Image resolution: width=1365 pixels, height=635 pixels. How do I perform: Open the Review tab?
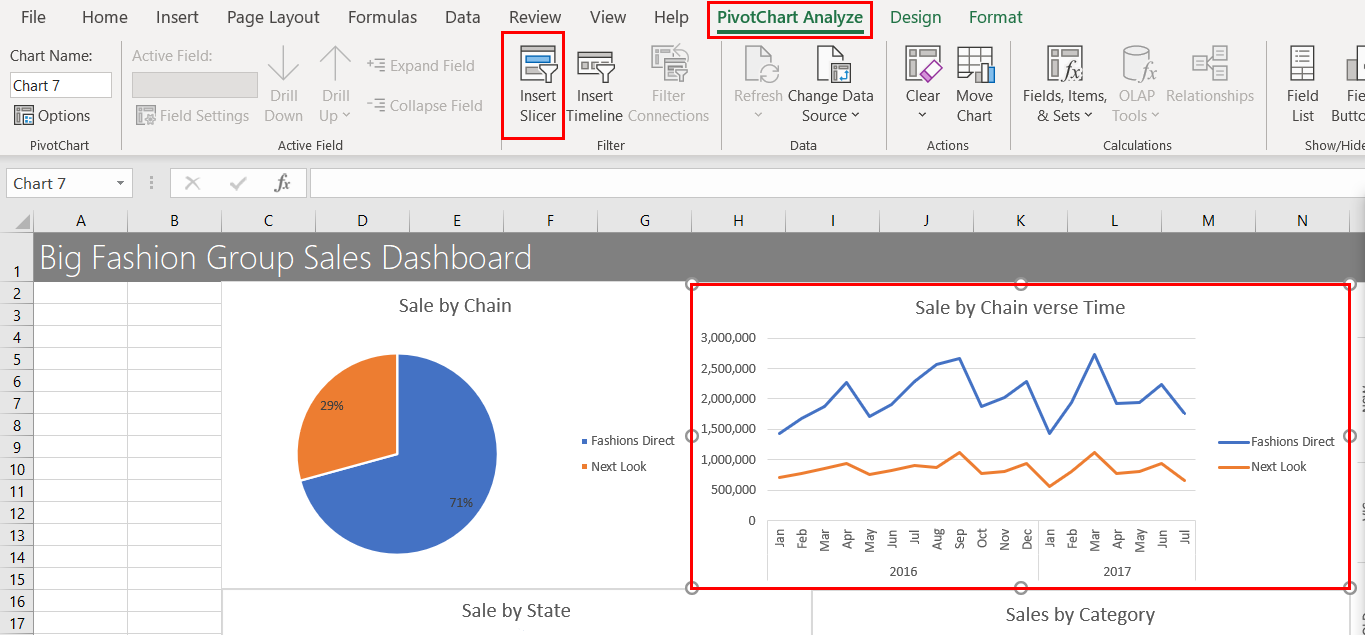(x=535, y=17)
